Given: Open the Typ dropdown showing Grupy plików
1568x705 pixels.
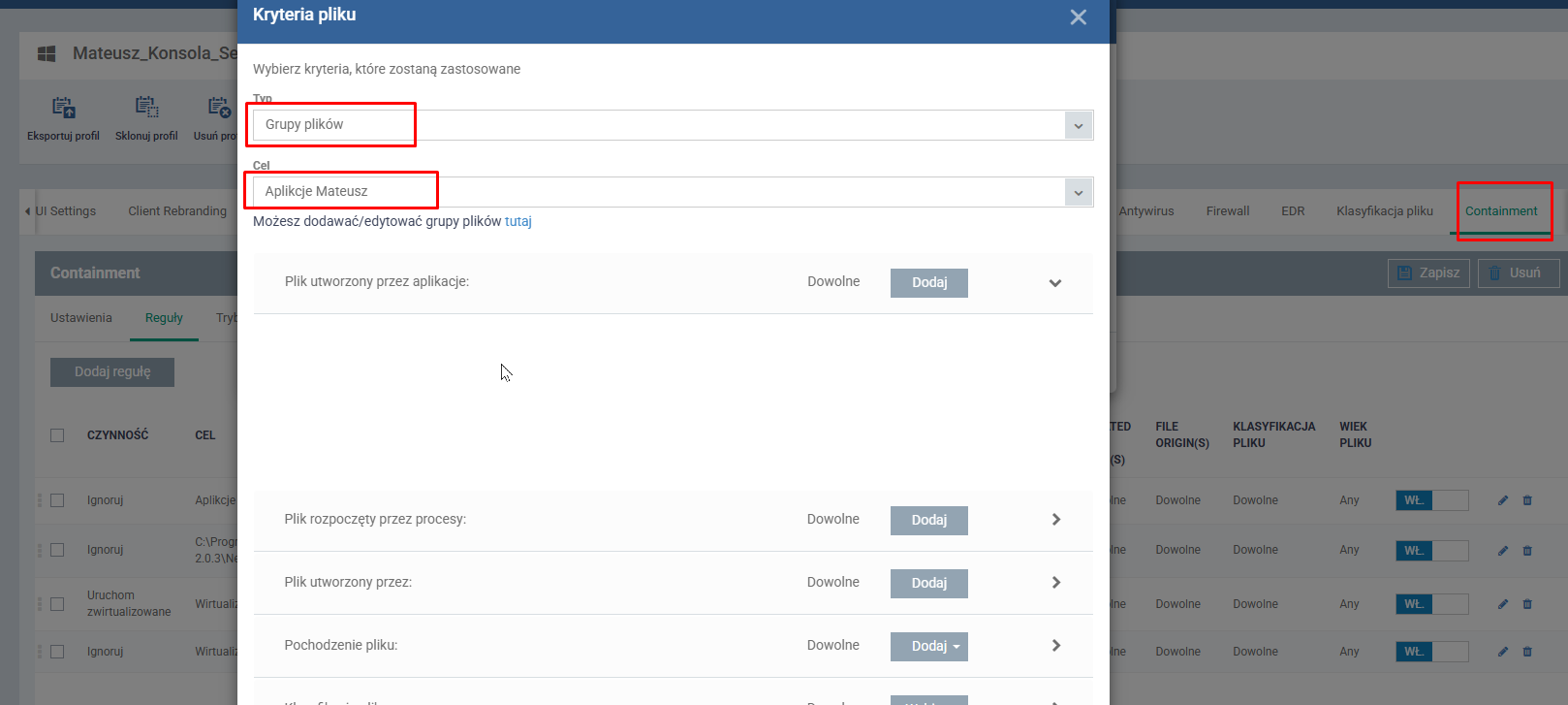Looking at the screenshot, I should click(673, 125).
